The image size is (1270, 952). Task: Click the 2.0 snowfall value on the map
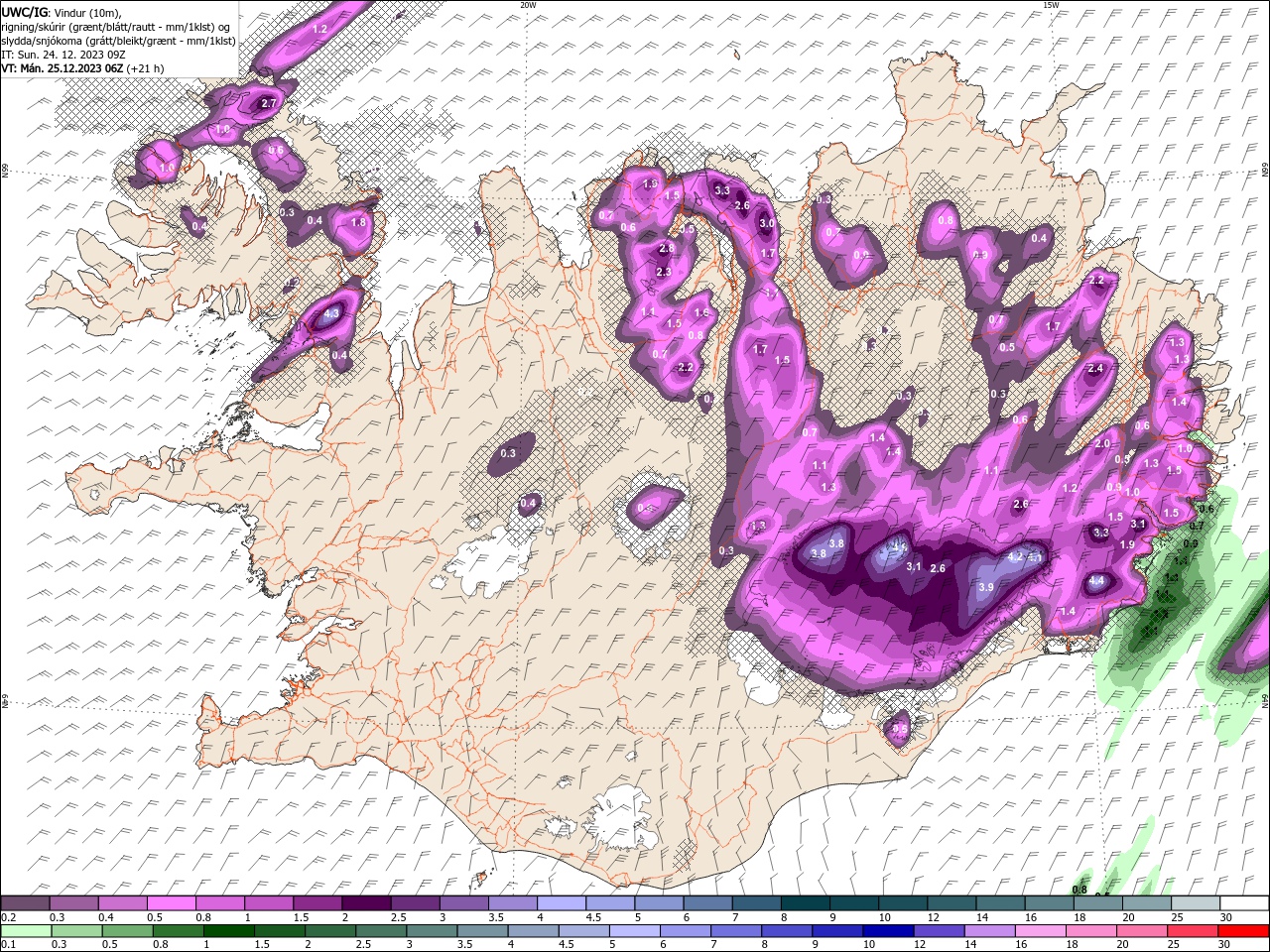pos(1102,443)
